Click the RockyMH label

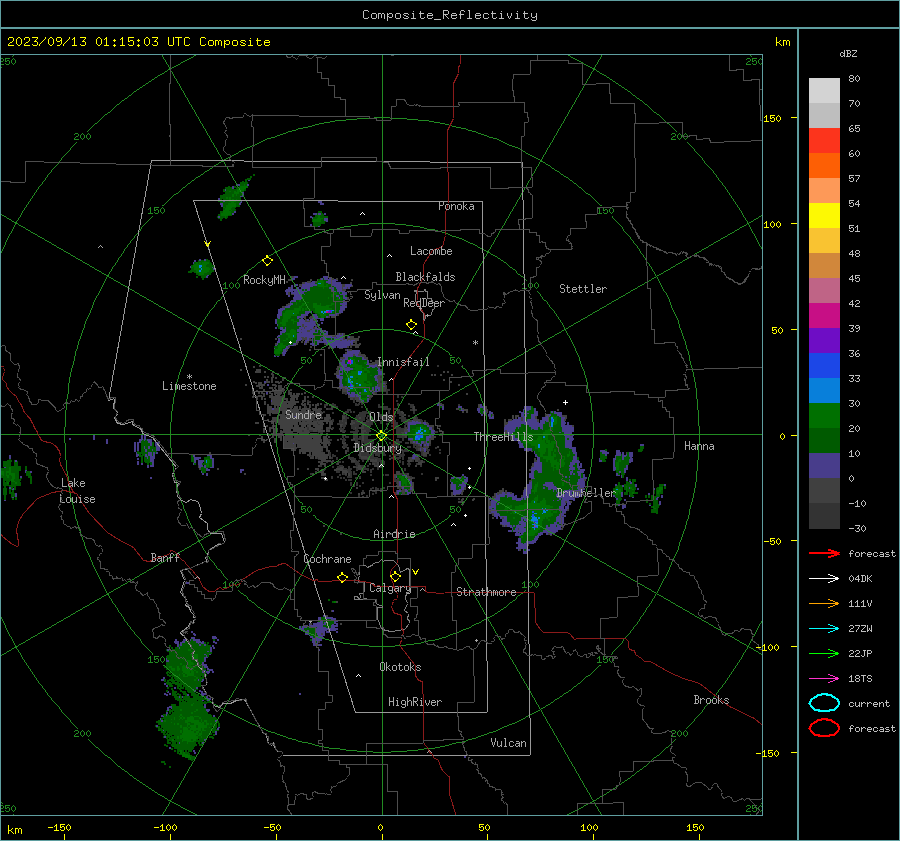pos(264,280)
